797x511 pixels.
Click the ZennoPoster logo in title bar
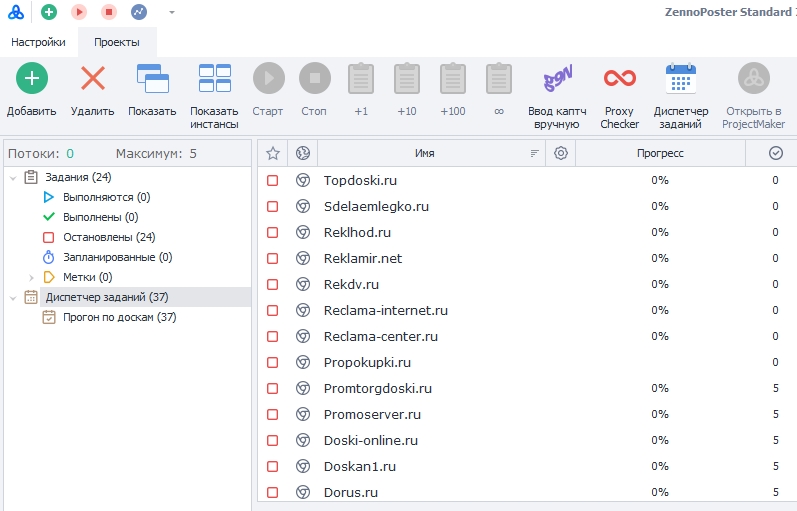(16, 12)
